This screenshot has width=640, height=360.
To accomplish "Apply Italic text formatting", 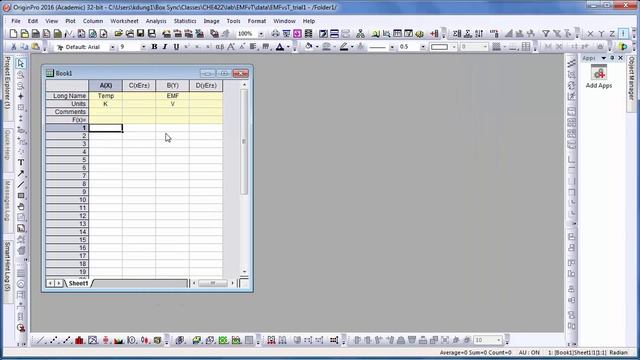I will pyautogui.click(x=165, y=47).
